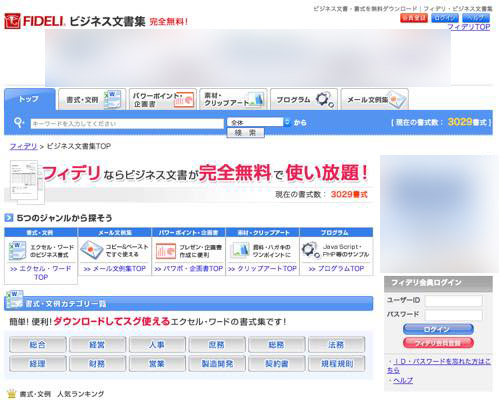
Task: Select the 庶務 category button
Action: pyautogui.click(x=217, y=345)
